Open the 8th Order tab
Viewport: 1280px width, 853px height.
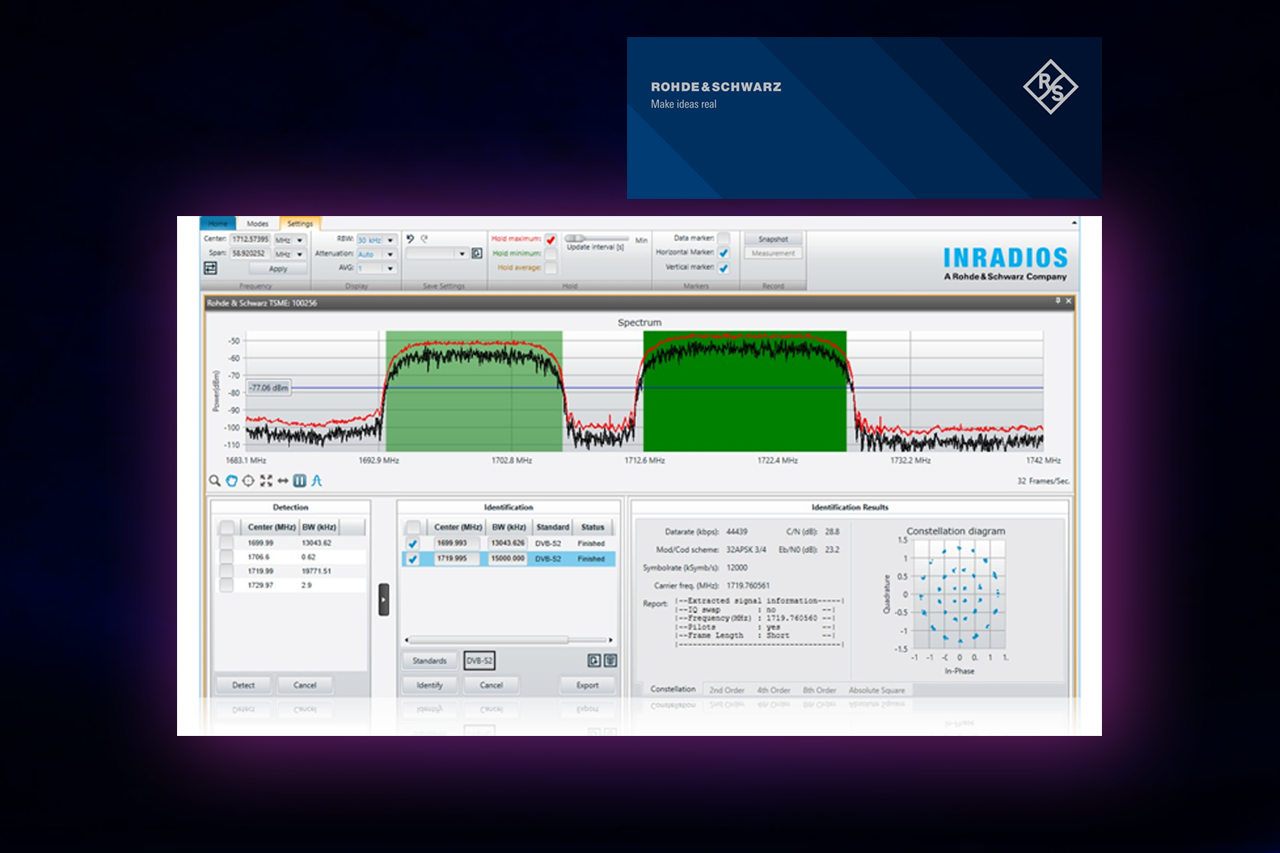point(820,690)
